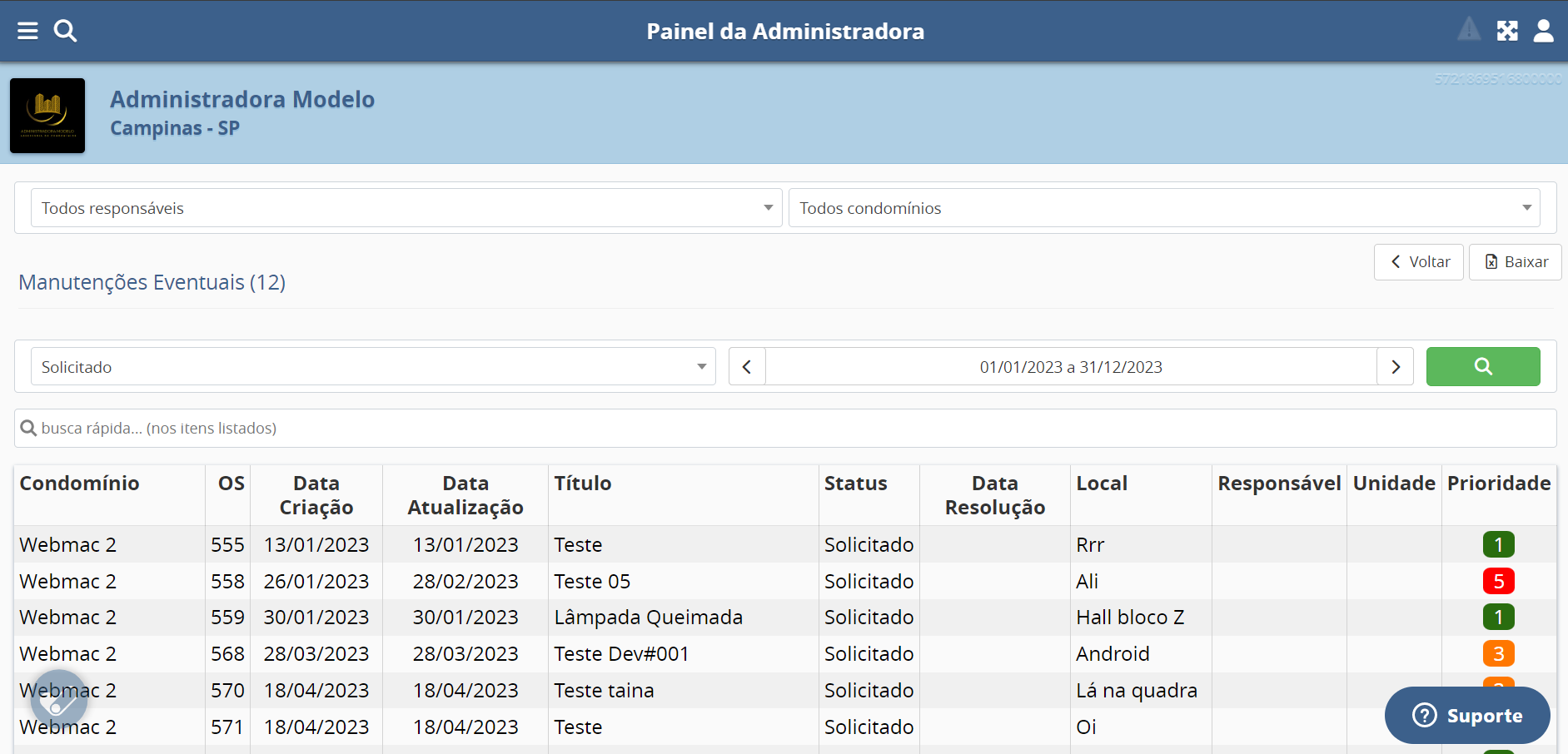Open the user profile icon
Screen dimensions: 1568x754
click(1543, 32)
